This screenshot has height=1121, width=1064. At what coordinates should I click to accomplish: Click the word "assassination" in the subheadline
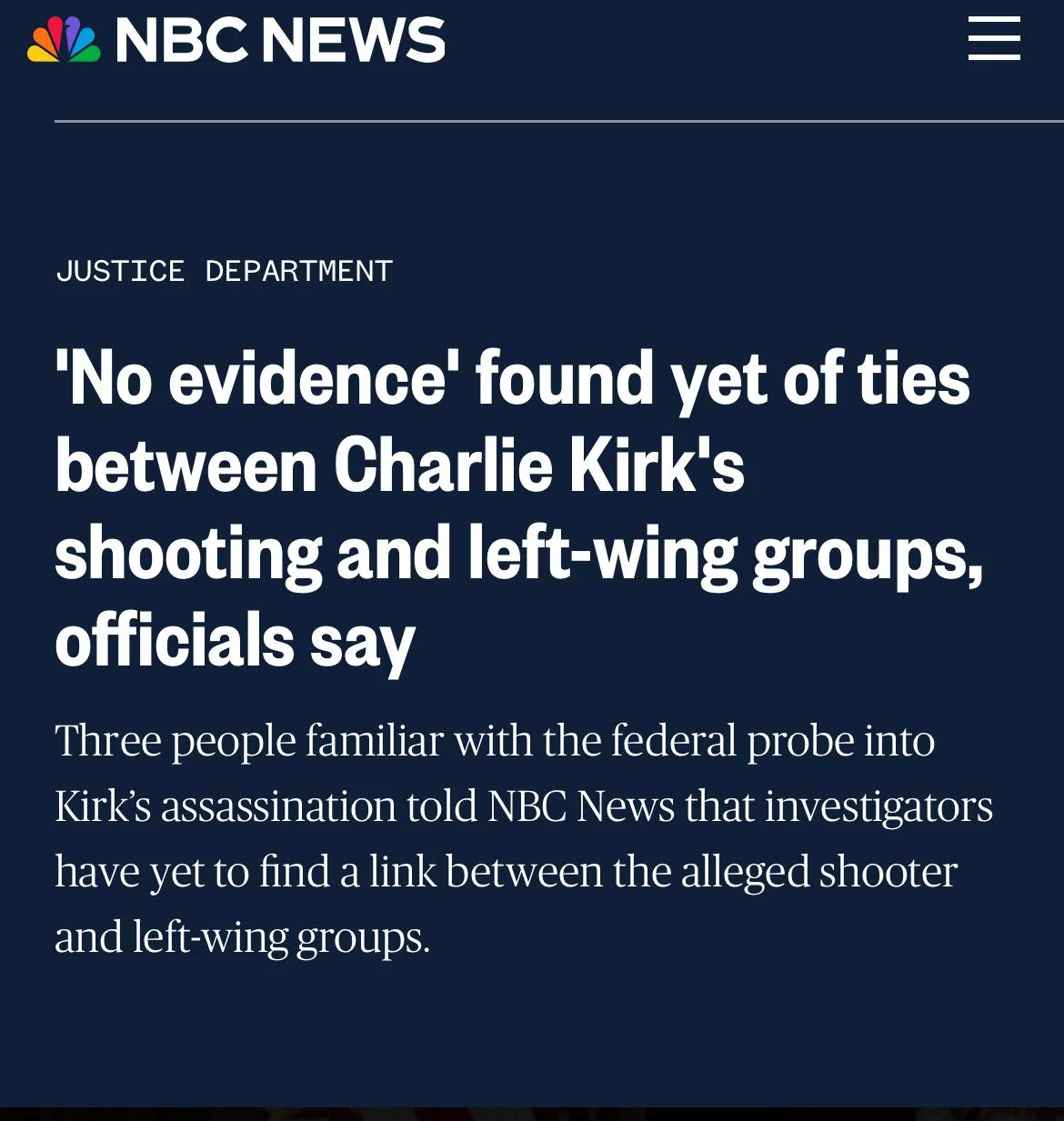(x=278, y=806)
